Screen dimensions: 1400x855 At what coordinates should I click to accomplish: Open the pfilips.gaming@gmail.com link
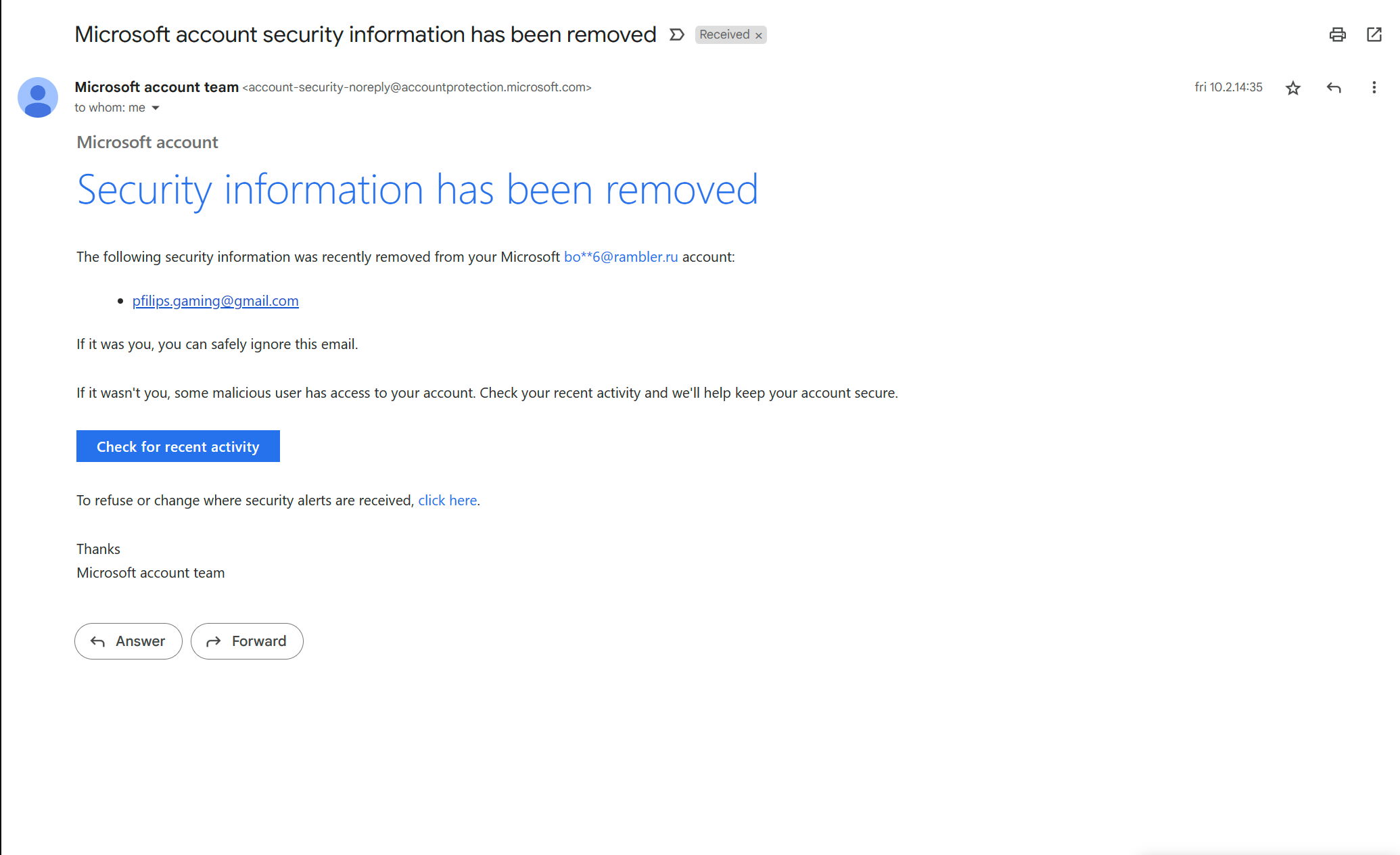pos(215,301)
